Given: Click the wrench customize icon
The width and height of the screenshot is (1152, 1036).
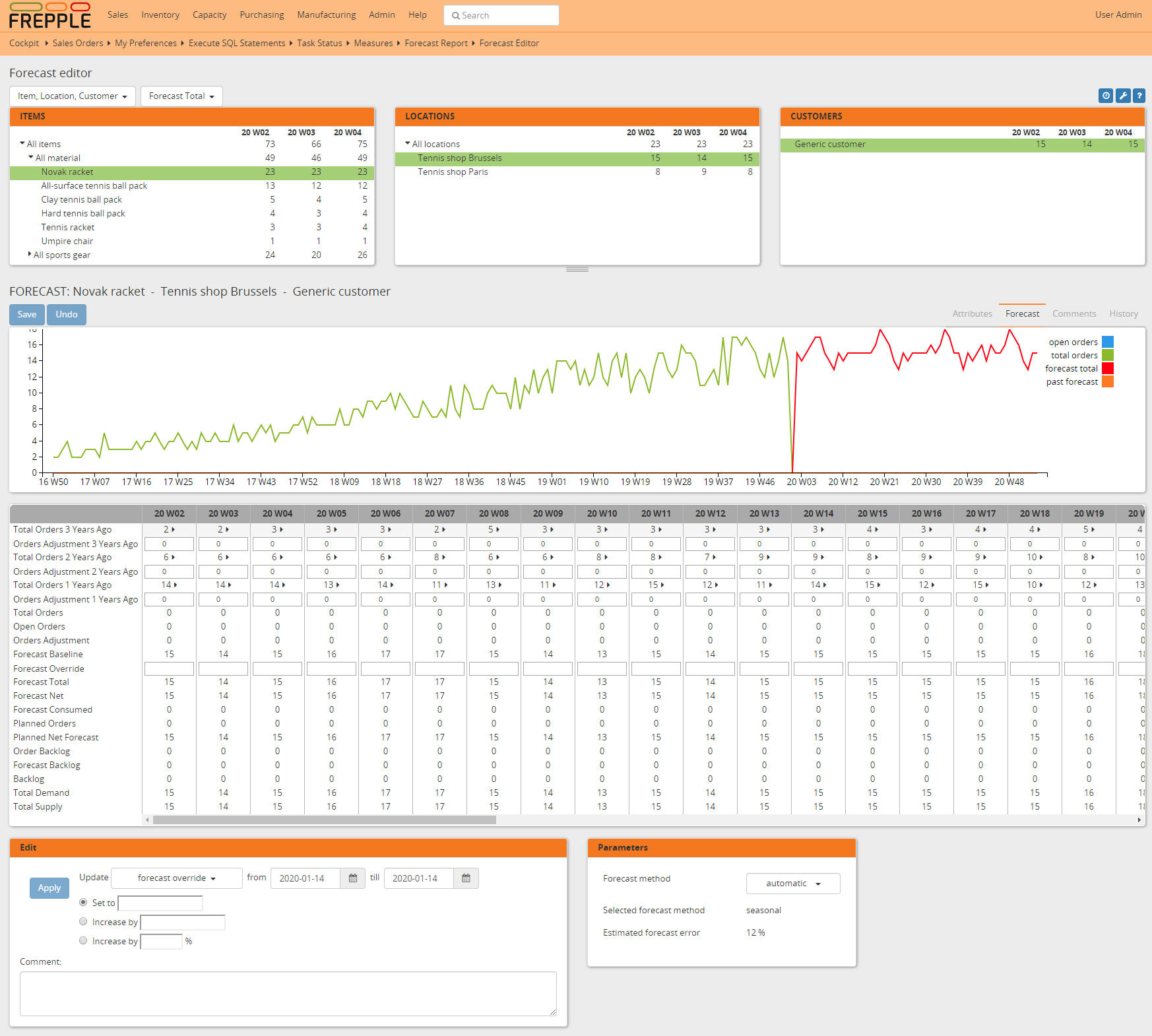Looking at the screenshot, I should [1123, 96].
